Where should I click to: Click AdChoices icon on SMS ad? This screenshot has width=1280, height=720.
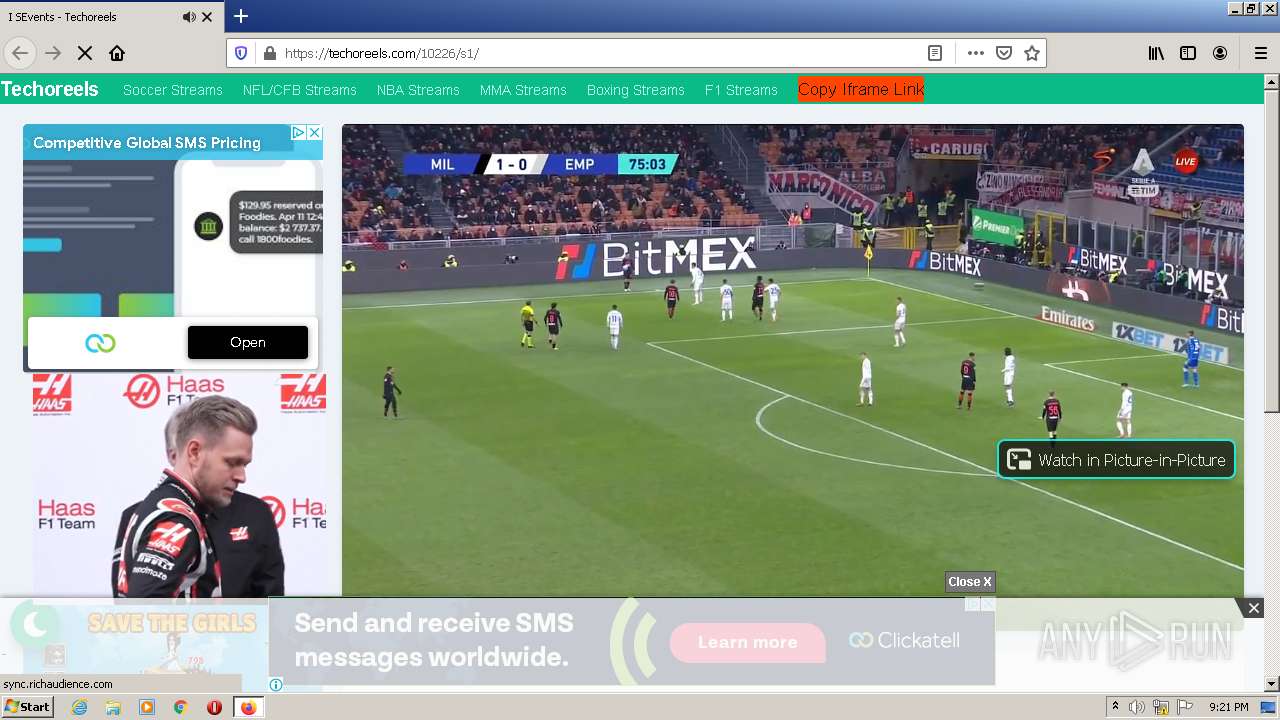tap(297, 132)
